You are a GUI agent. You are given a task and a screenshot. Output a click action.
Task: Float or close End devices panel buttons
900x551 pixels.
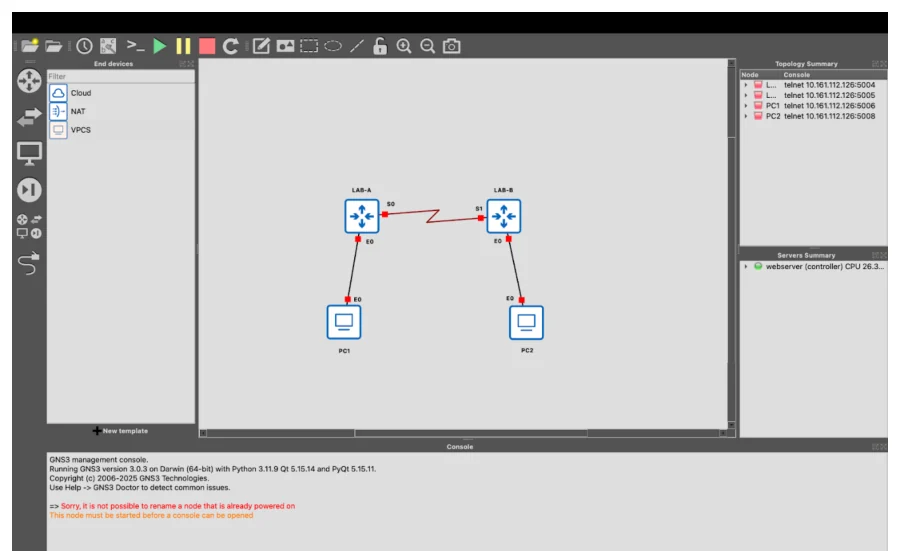click(x=187, y=64)
